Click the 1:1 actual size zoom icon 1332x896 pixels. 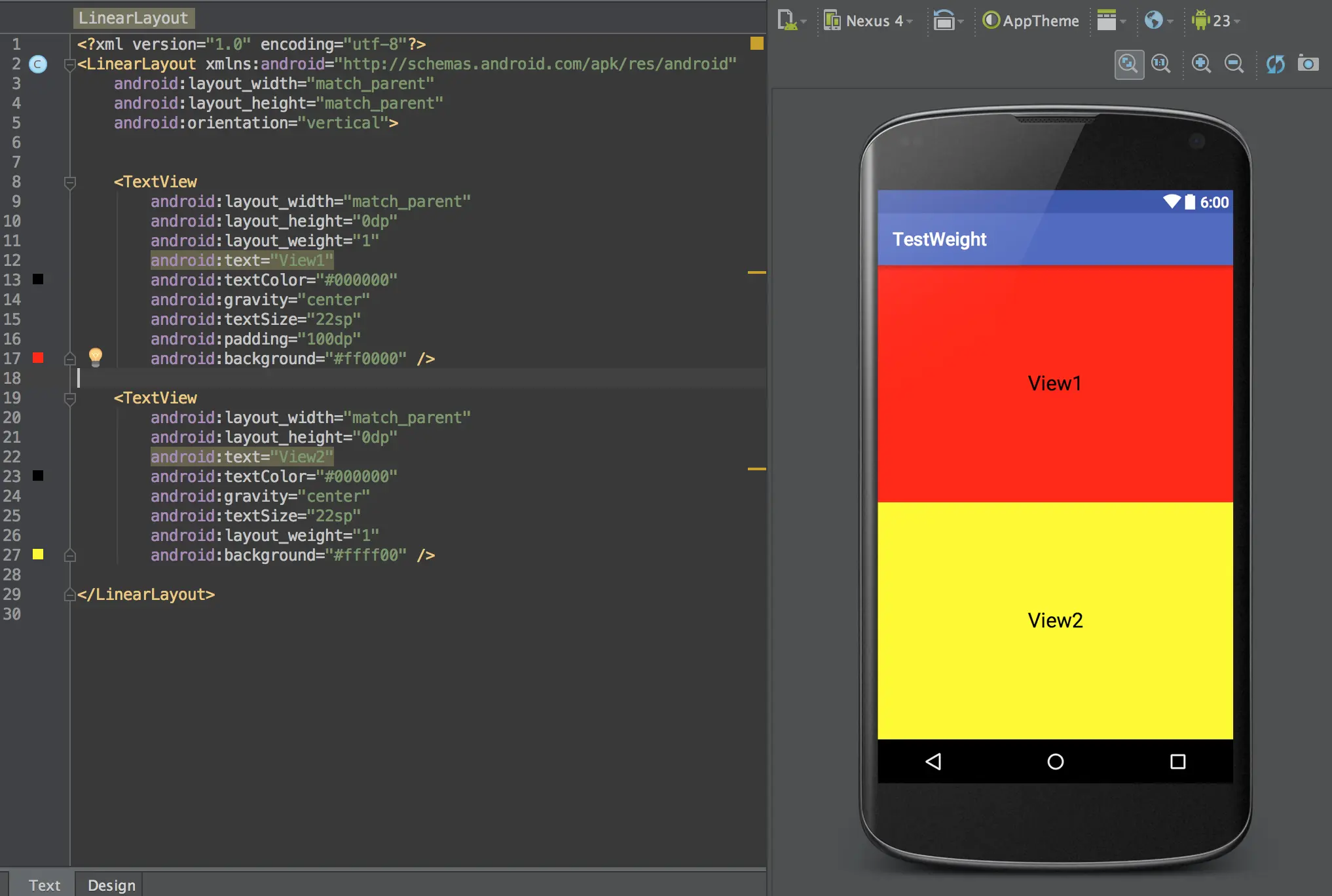click(x=1161, y=64)
